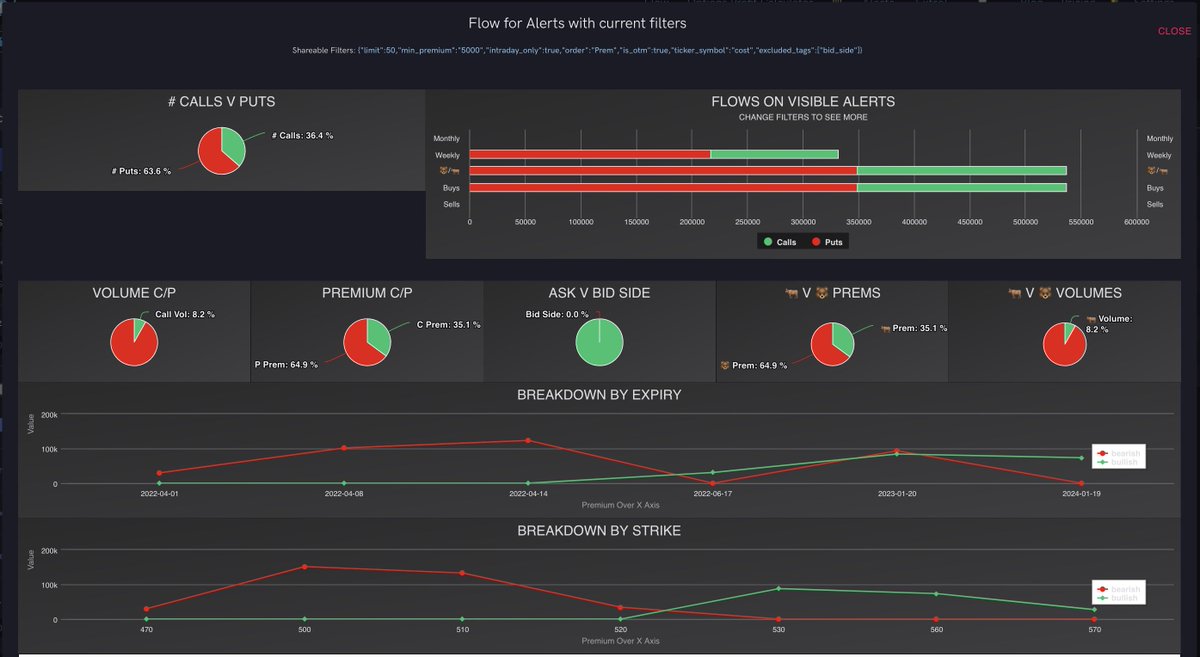
Task: Click the green calls segment of the Buys bar
Action: coord(962,187)
